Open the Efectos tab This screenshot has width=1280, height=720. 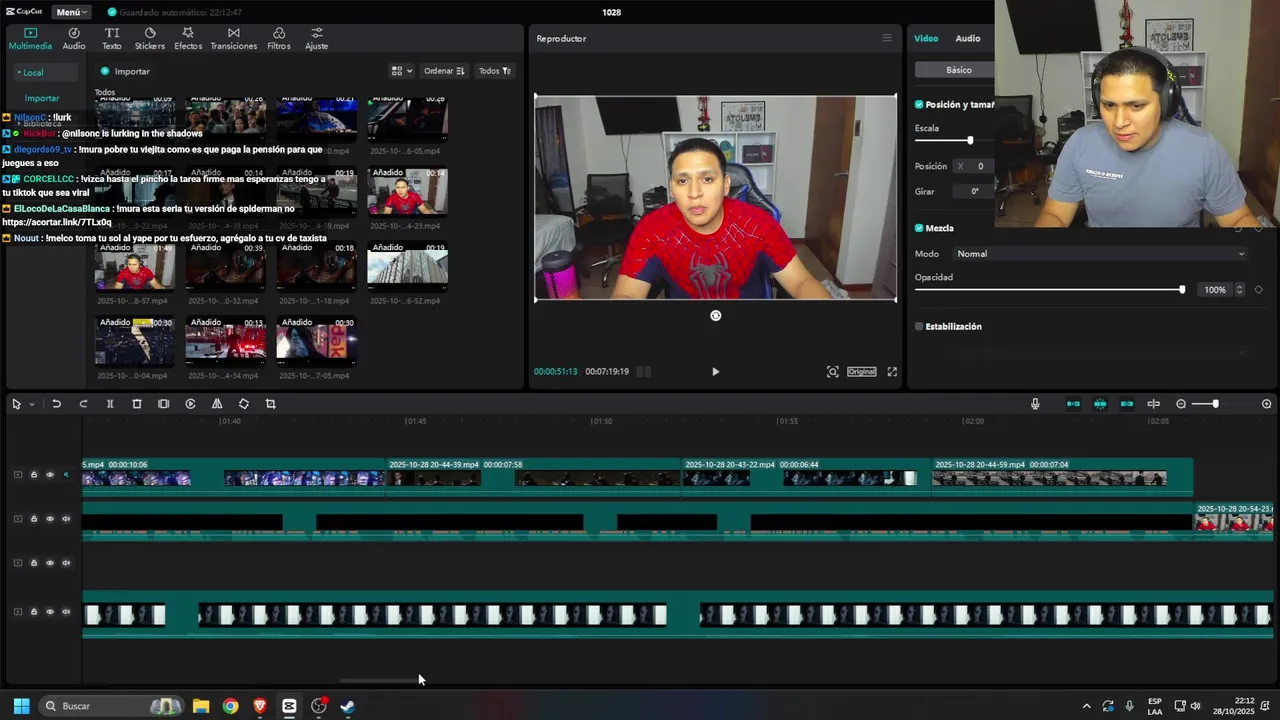[188, 39]
